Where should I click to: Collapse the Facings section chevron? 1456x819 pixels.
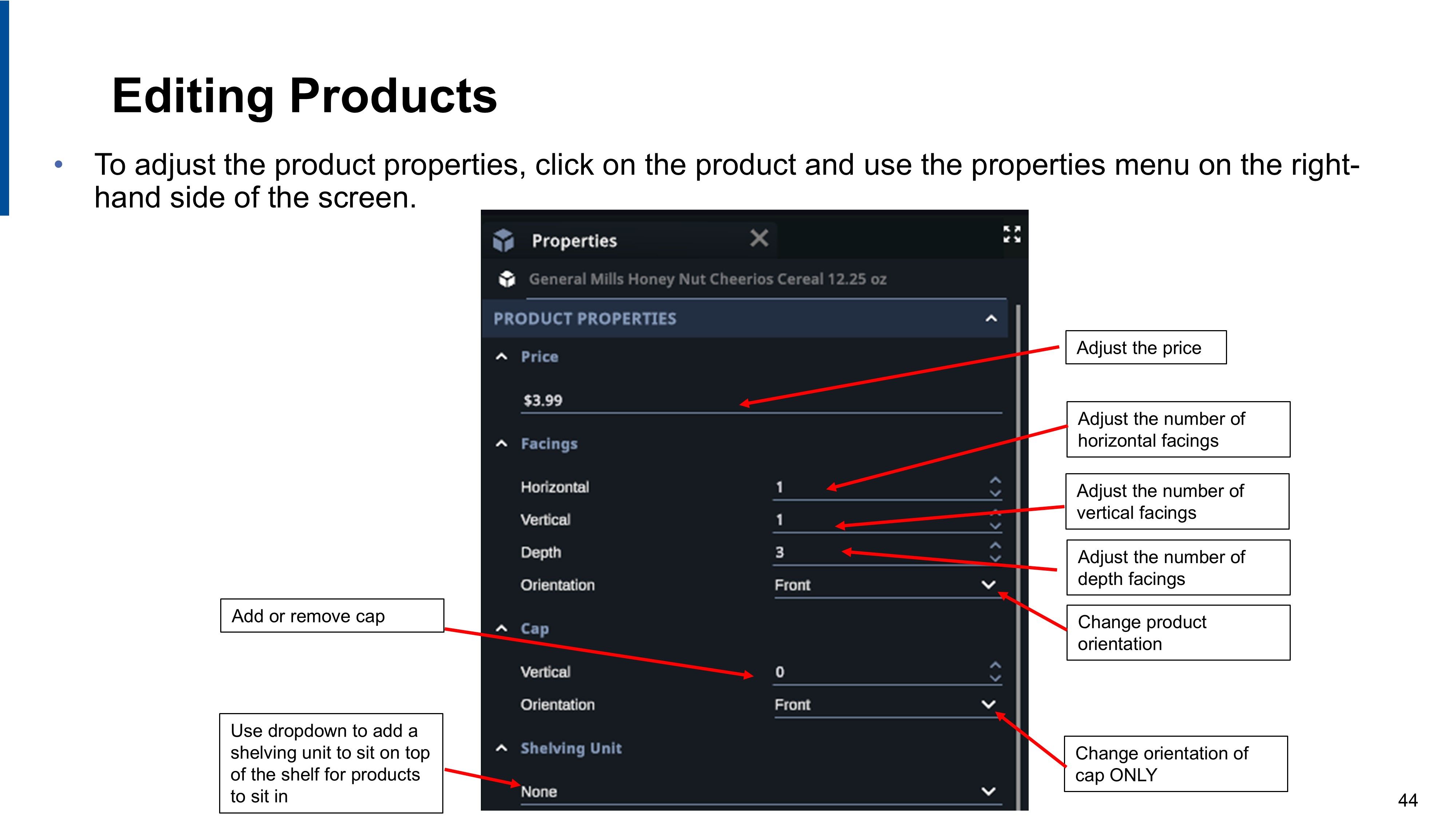coord(501,444)
